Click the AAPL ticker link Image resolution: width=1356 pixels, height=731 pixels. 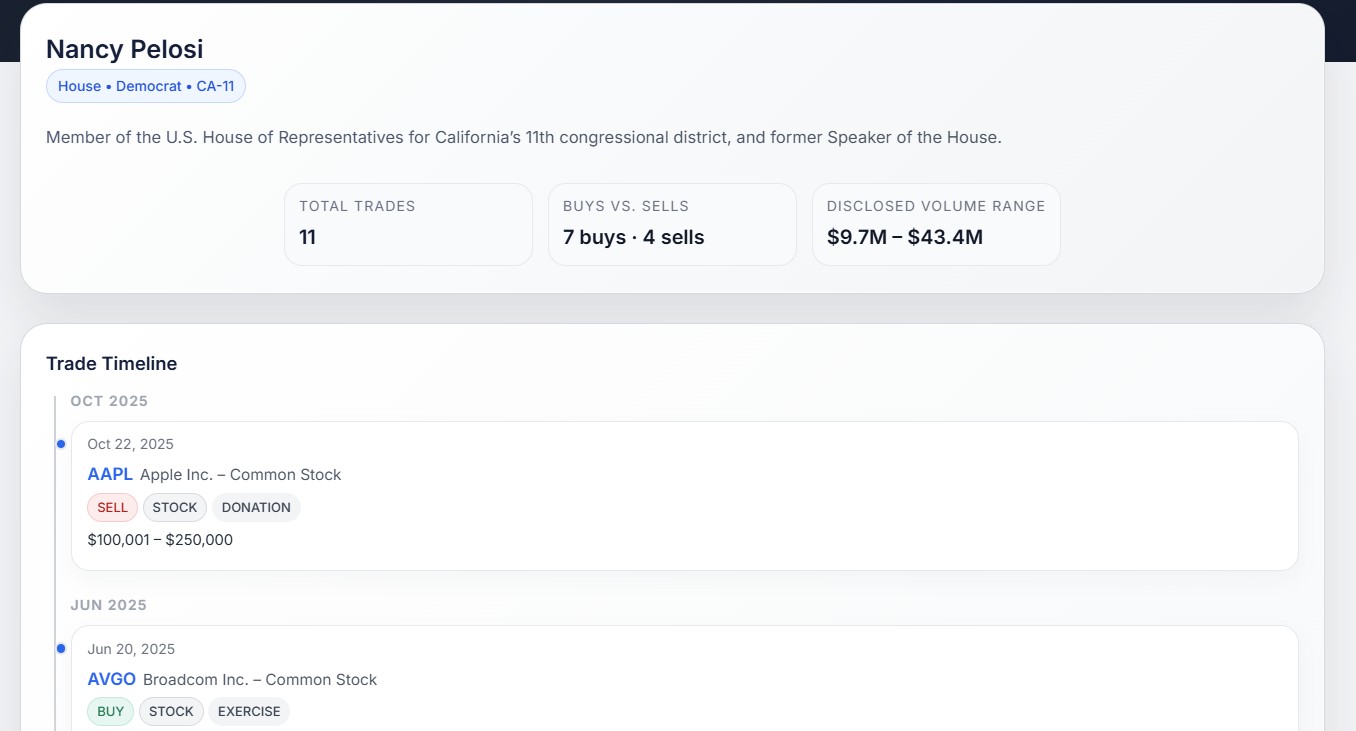tap(110, 474)
